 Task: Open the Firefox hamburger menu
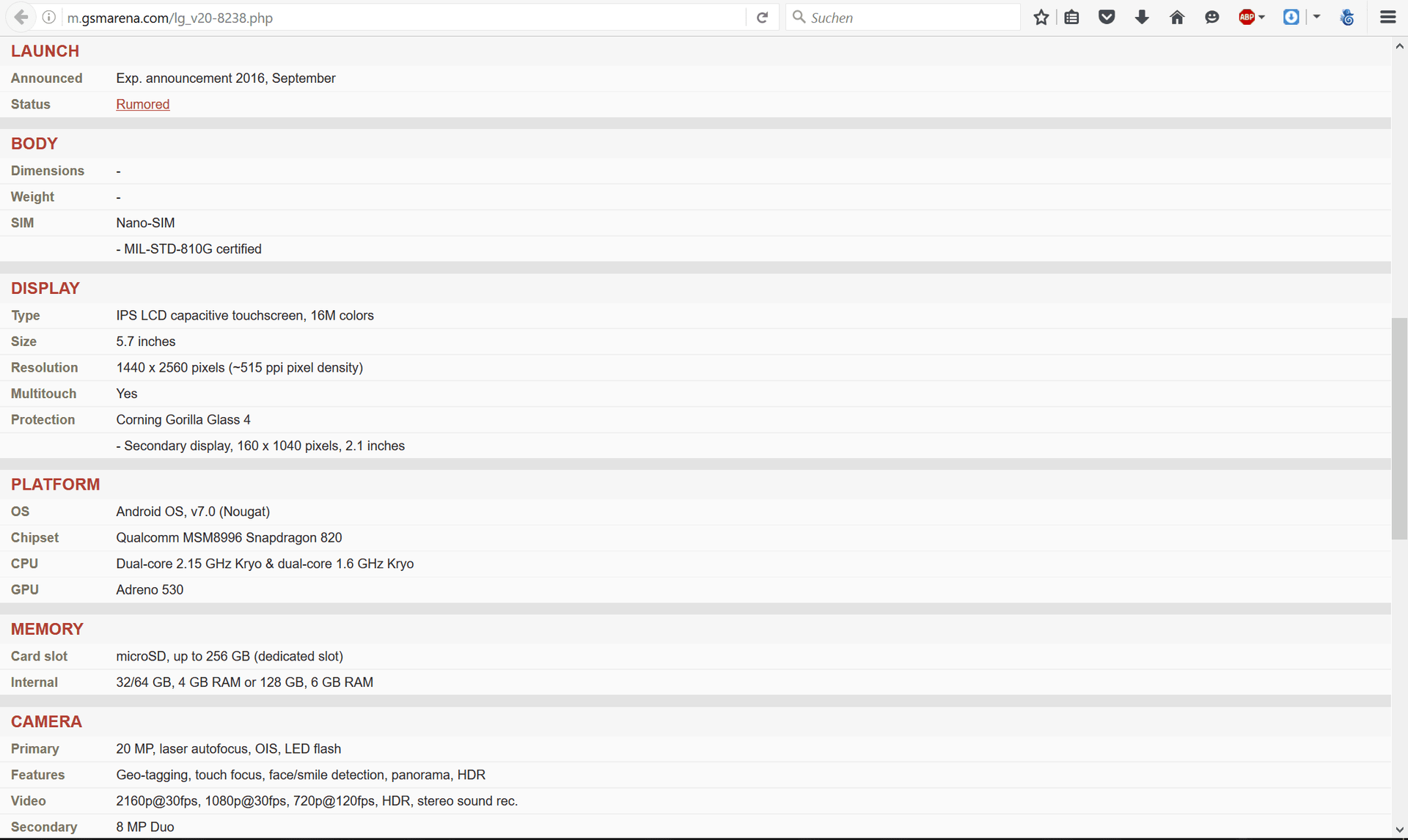click(x=1387, y=17)
